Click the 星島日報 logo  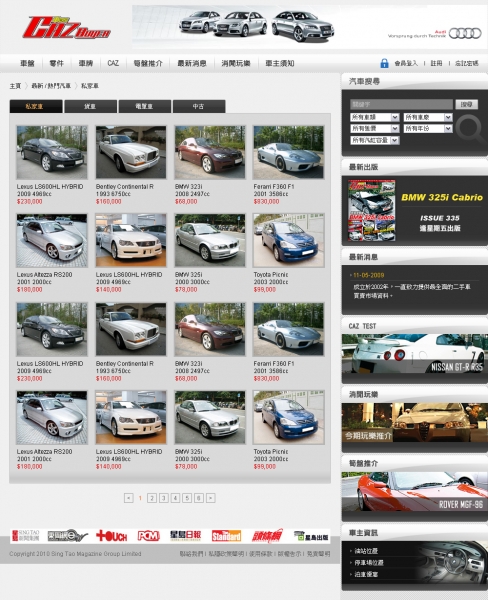coord(186,536)
